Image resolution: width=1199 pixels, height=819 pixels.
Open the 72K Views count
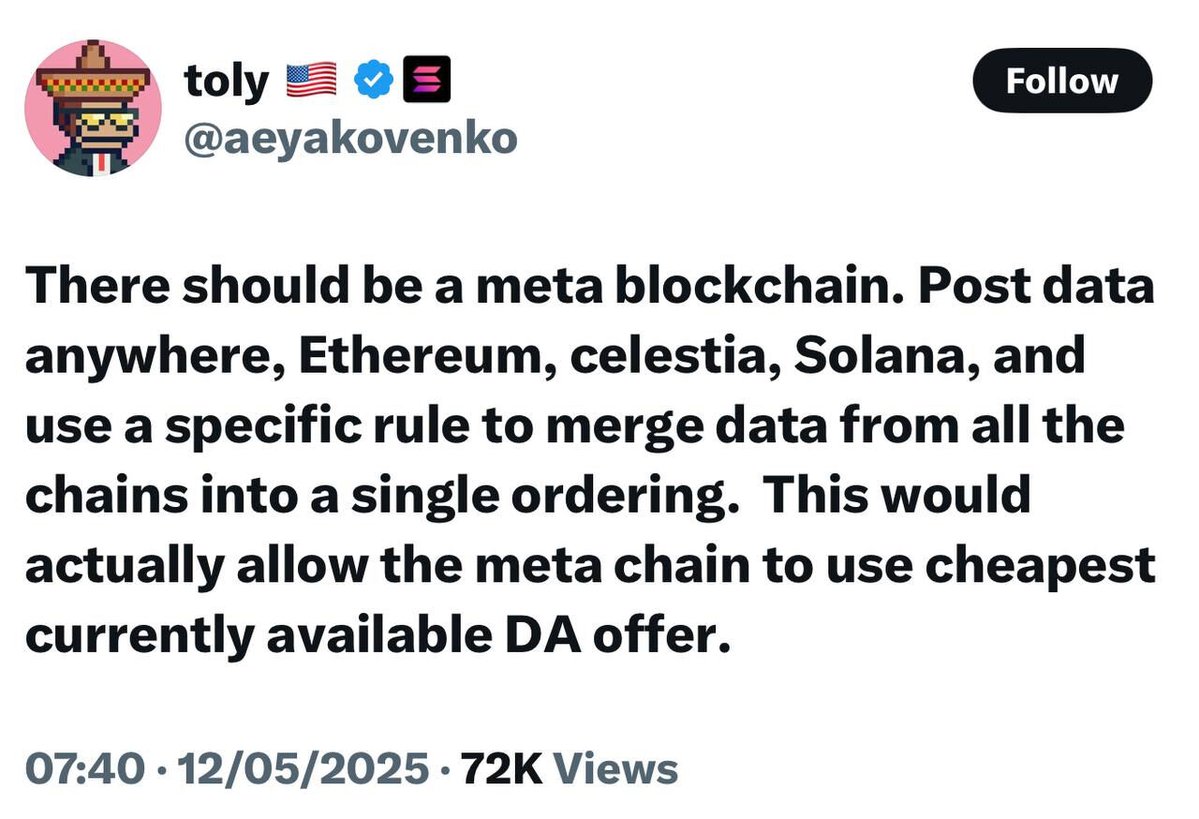570,768
